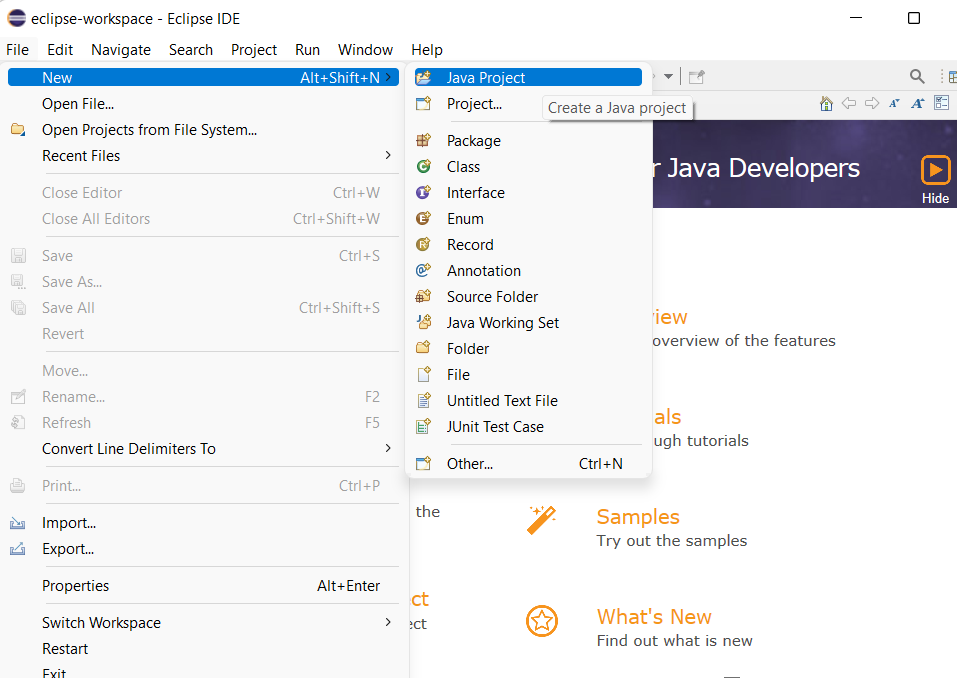Click the toolbar overflow dots menu

click(941, 75)
